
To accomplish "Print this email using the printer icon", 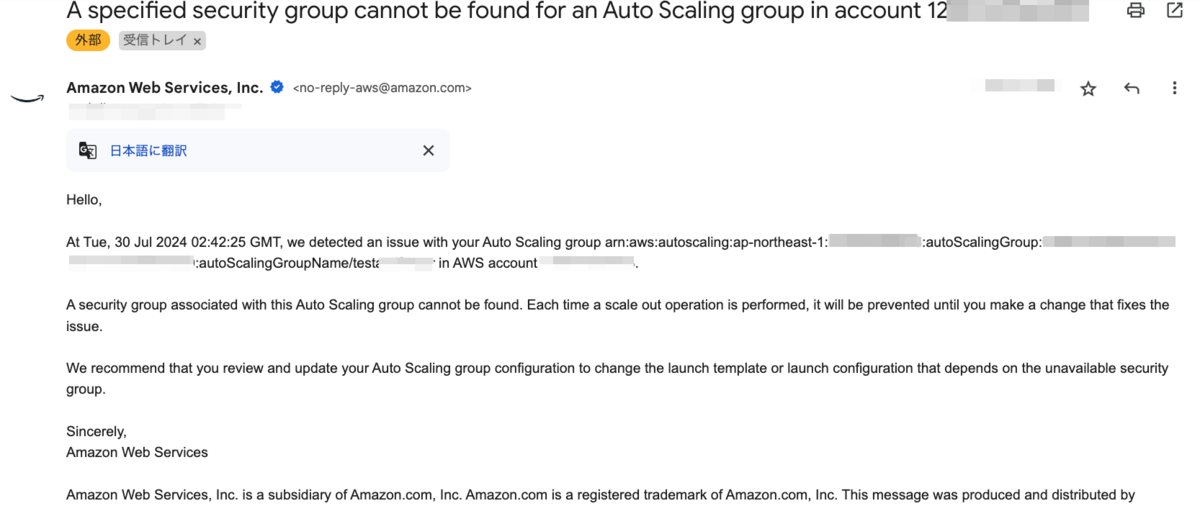I will pyautogui.click(x=1135, y=11).
